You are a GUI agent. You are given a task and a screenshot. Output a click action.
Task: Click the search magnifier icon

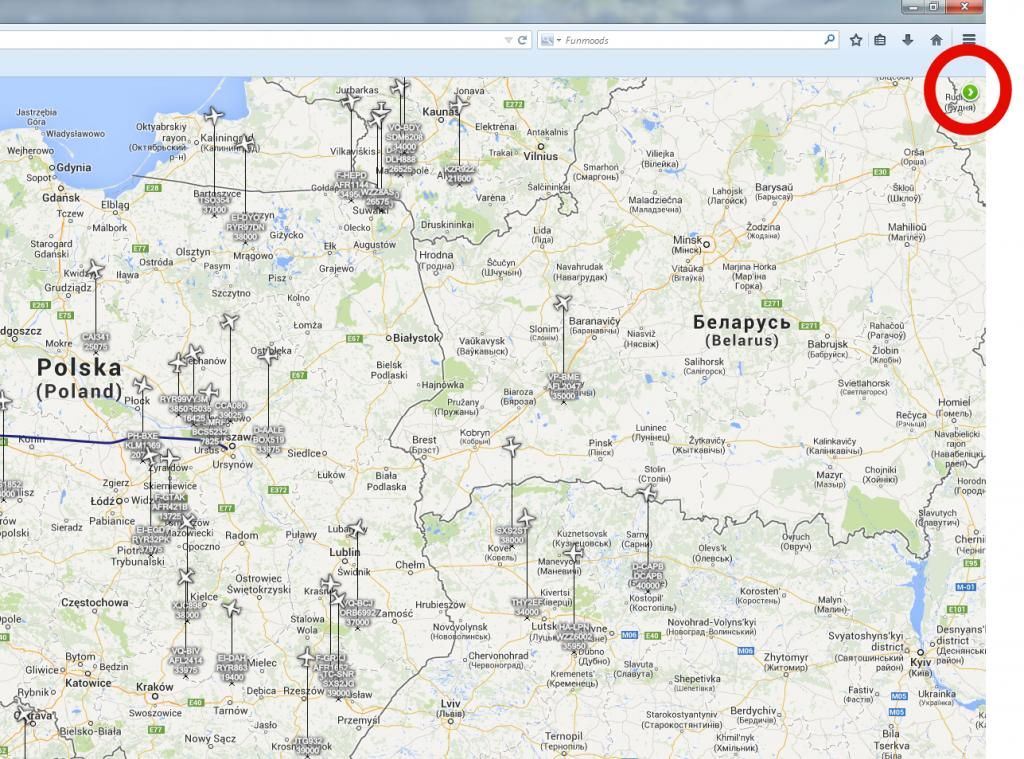click(830, 40)
